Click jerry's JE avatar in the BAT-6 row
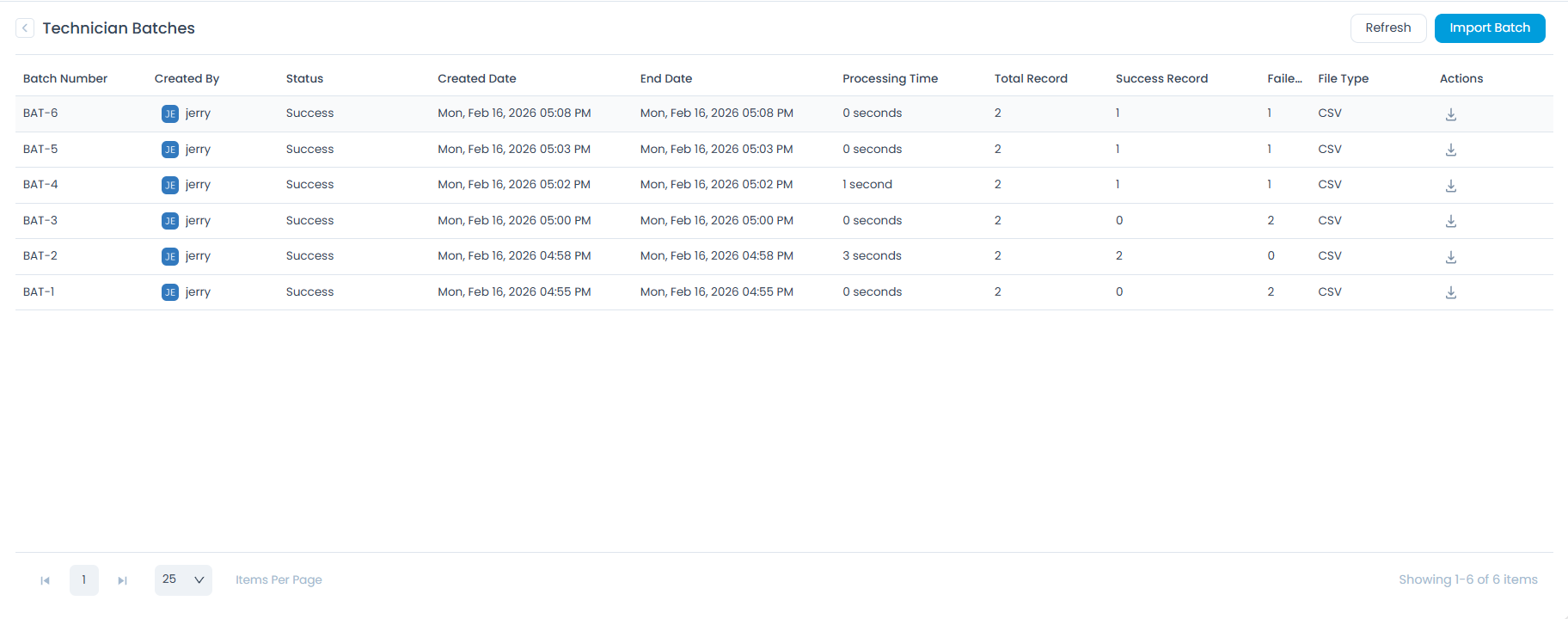Screen dimensions: 1568x619 pos(170,113)
